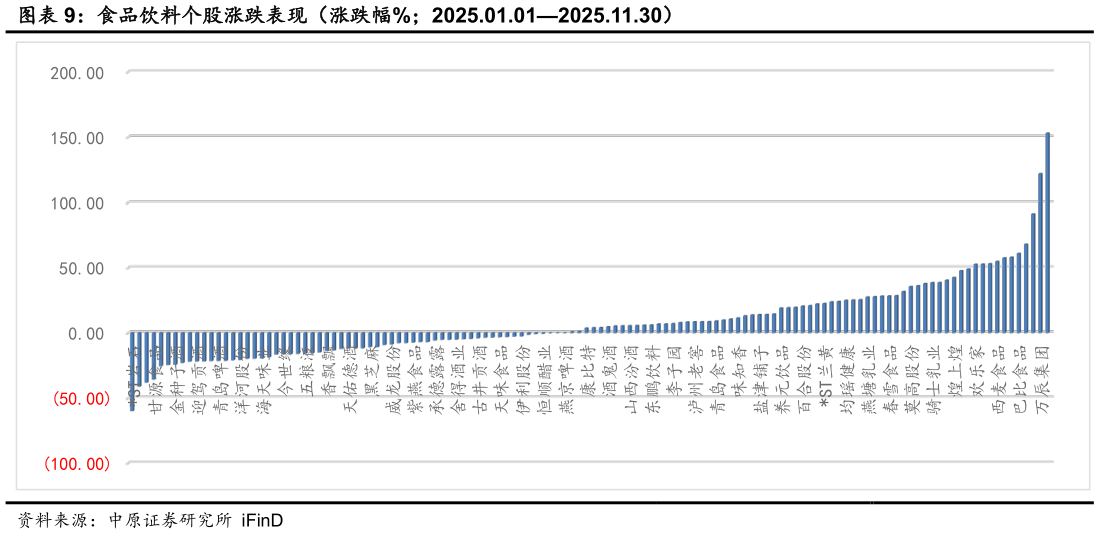Select the 山西汾酒 x-axis label
This screenshot has height=534, width=1099.
pos(631,379)
